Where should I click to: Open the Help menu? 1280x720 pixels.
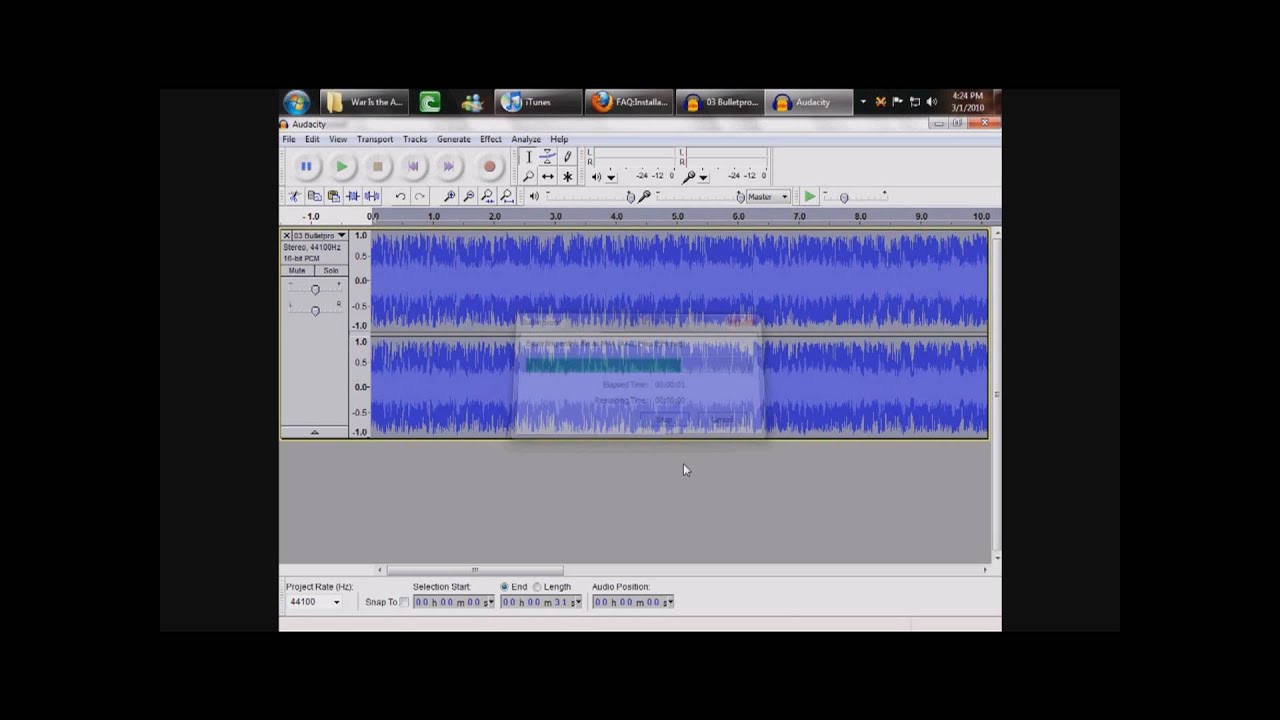(x=559, y=140)
